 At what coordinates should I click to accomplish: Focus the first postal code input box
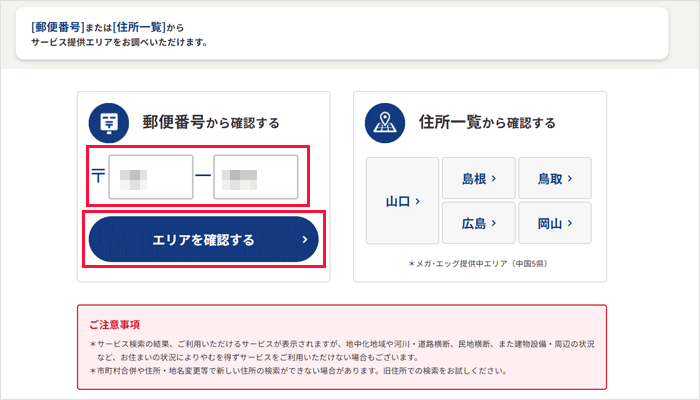[151, 177]
